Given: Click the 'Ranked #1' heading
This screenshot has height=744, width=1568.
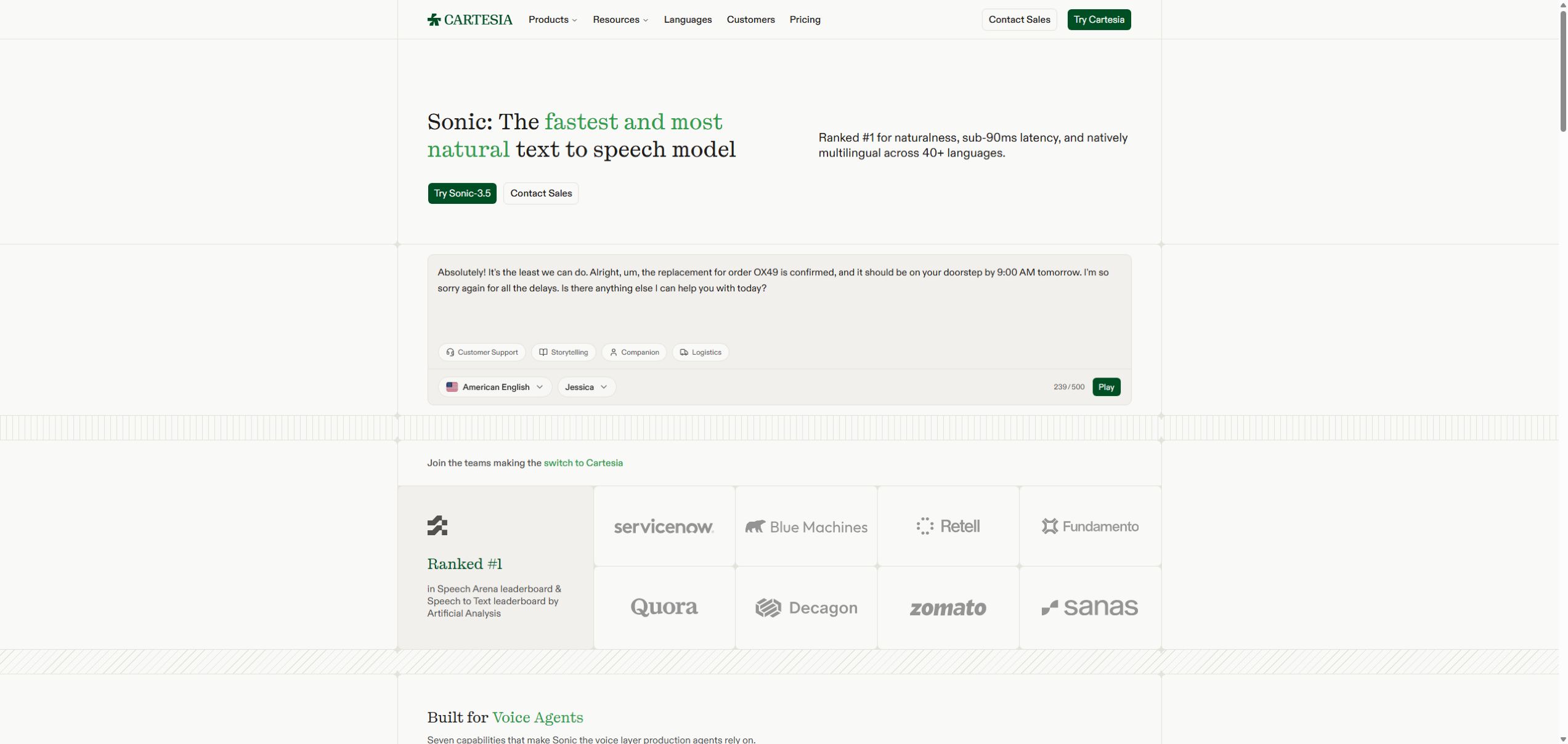Looking at the screenshot, I should click(x=465, y=564).
